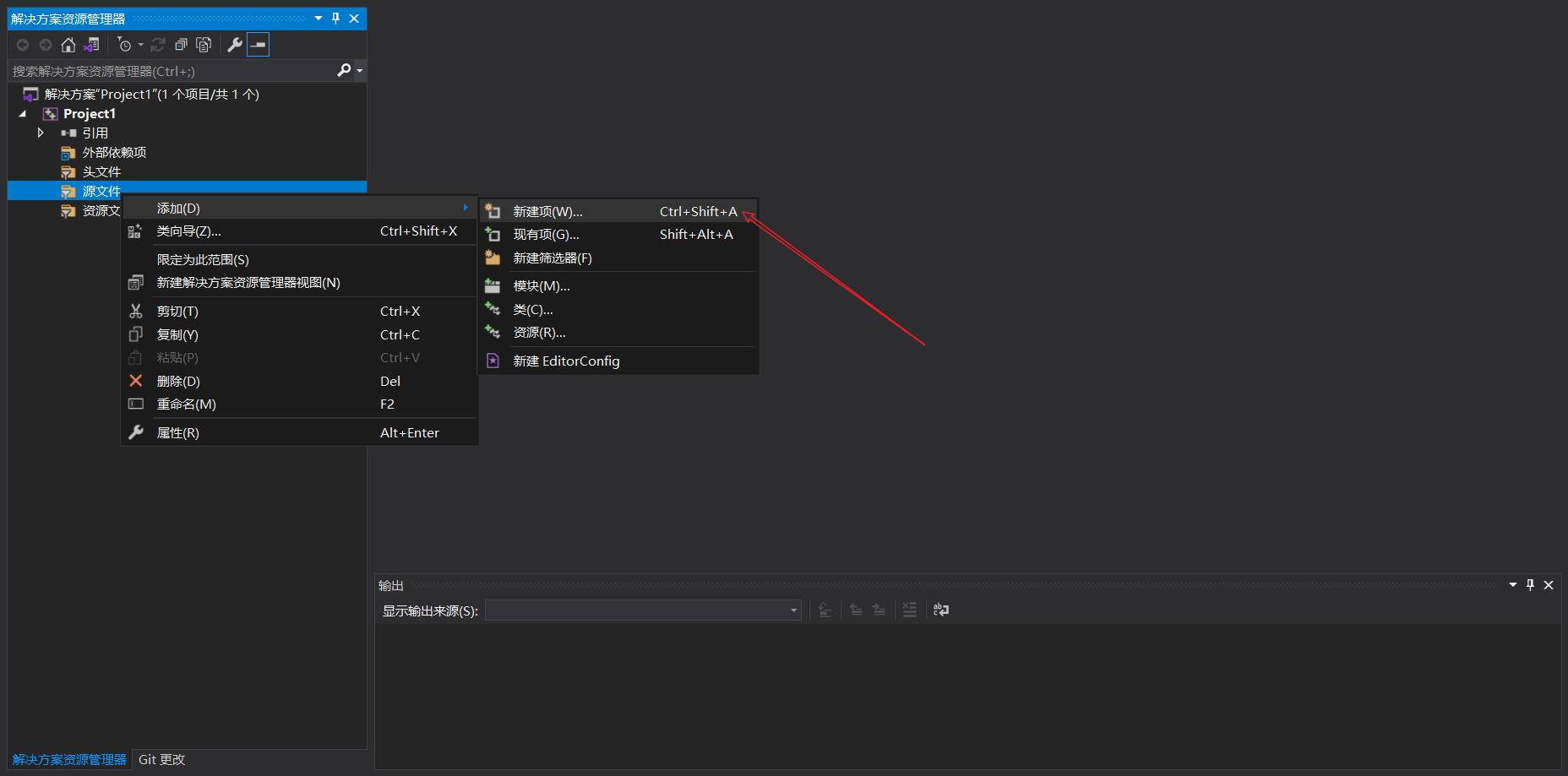Open the pending changes filter dropdown arrow
The height and width of the screenshot is (776, 1568).
(x=140, y=45)
